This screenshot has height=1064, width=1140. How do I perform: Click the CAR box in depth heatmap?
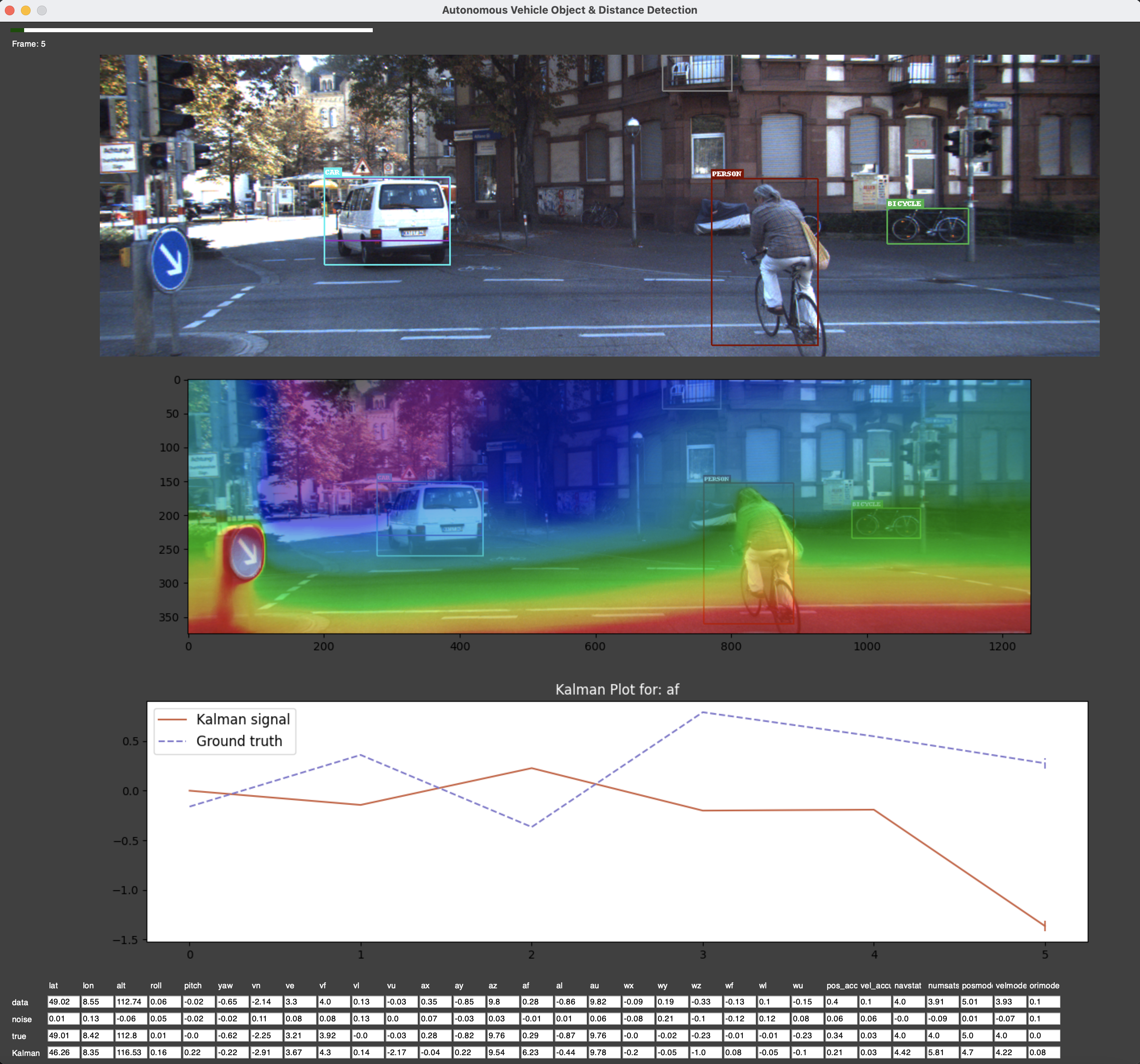tap(430, 518)
